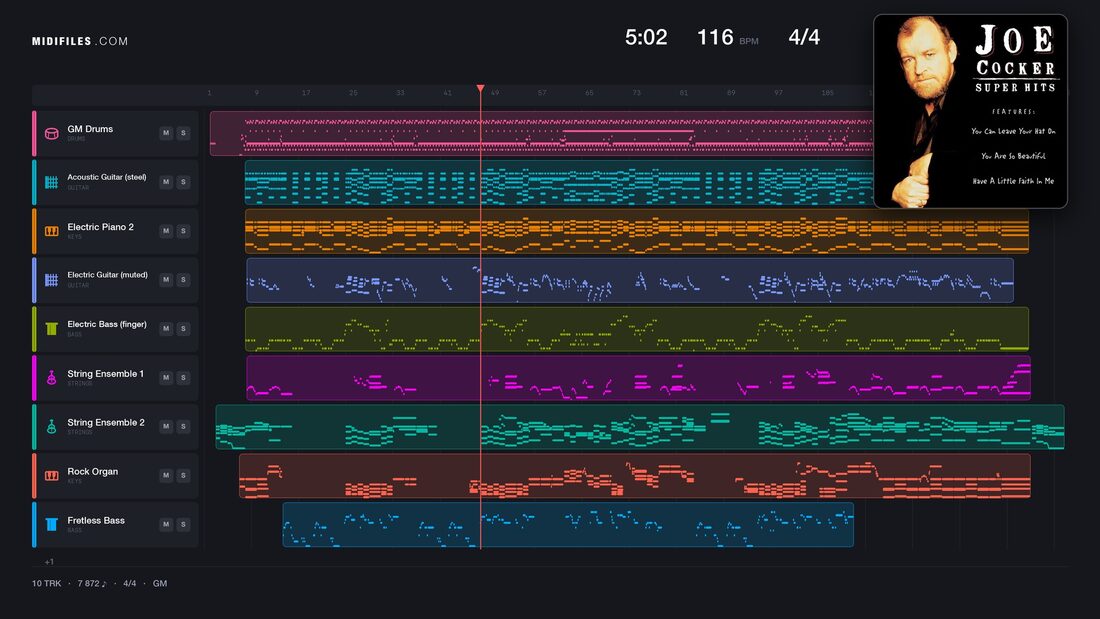Select the orange Electric Piano 2 clip
1100x619 pixels.
click(x=637, y=231)
